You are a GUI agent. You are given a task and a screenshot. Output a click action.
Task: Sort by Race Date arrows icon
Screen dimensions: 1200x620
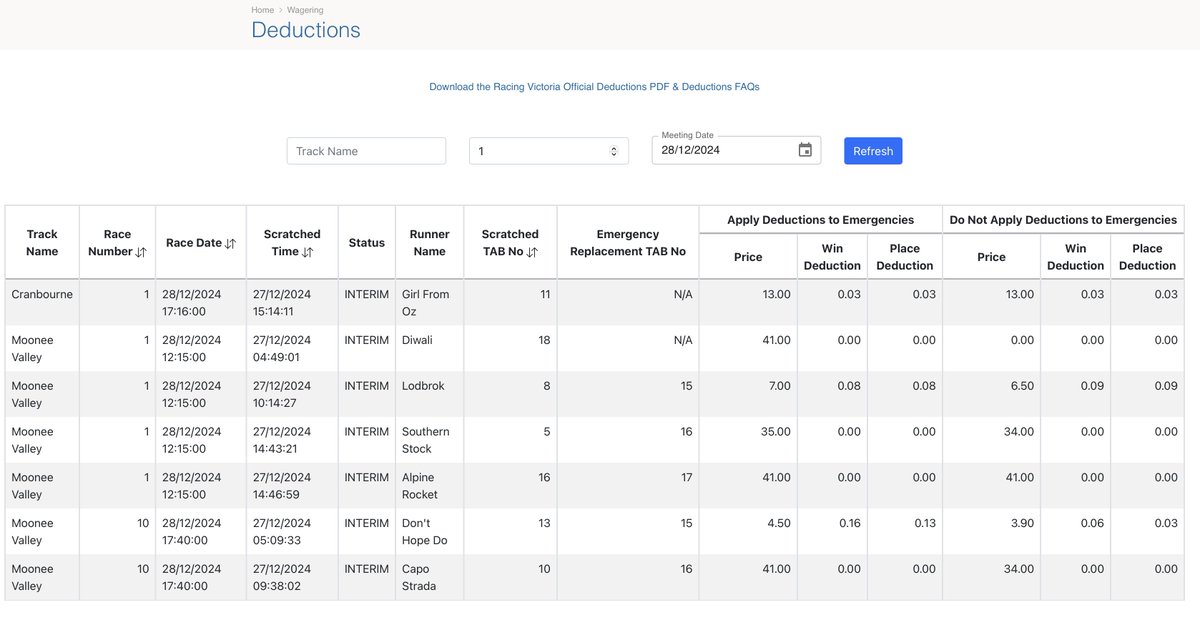230,243
